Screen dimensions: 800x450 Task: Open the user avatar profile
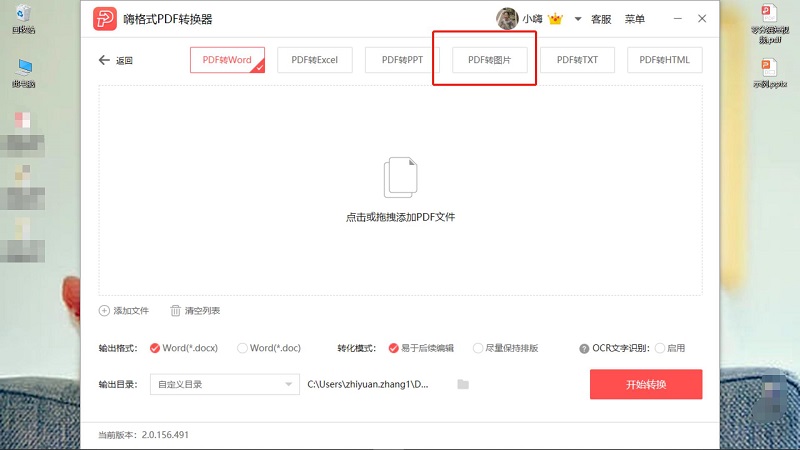pyautogui.click(x=507, y=19)
